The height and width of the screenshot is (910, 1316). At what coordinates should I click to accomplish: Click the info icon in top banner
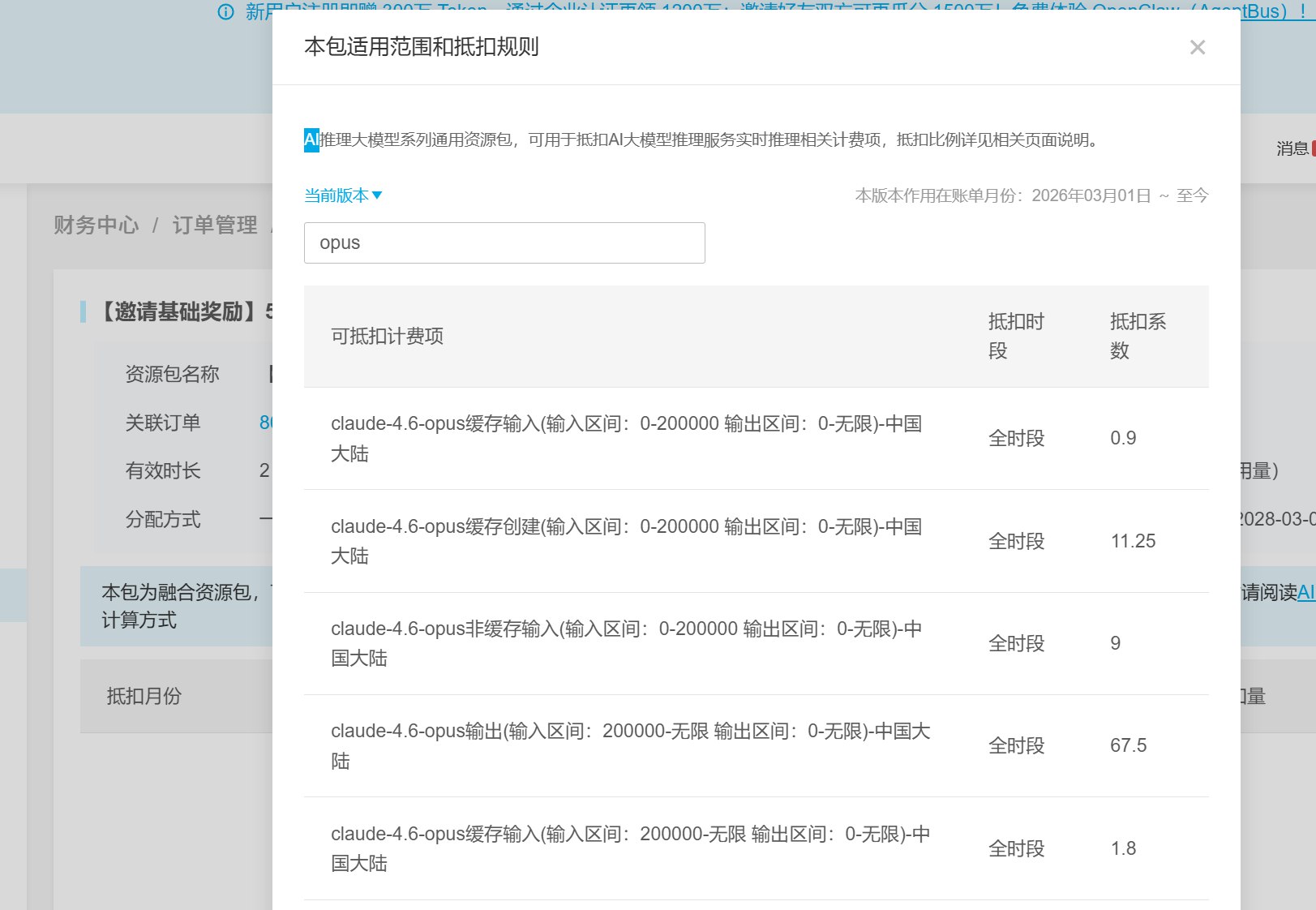pyautogui.click(x=226, y=11)
